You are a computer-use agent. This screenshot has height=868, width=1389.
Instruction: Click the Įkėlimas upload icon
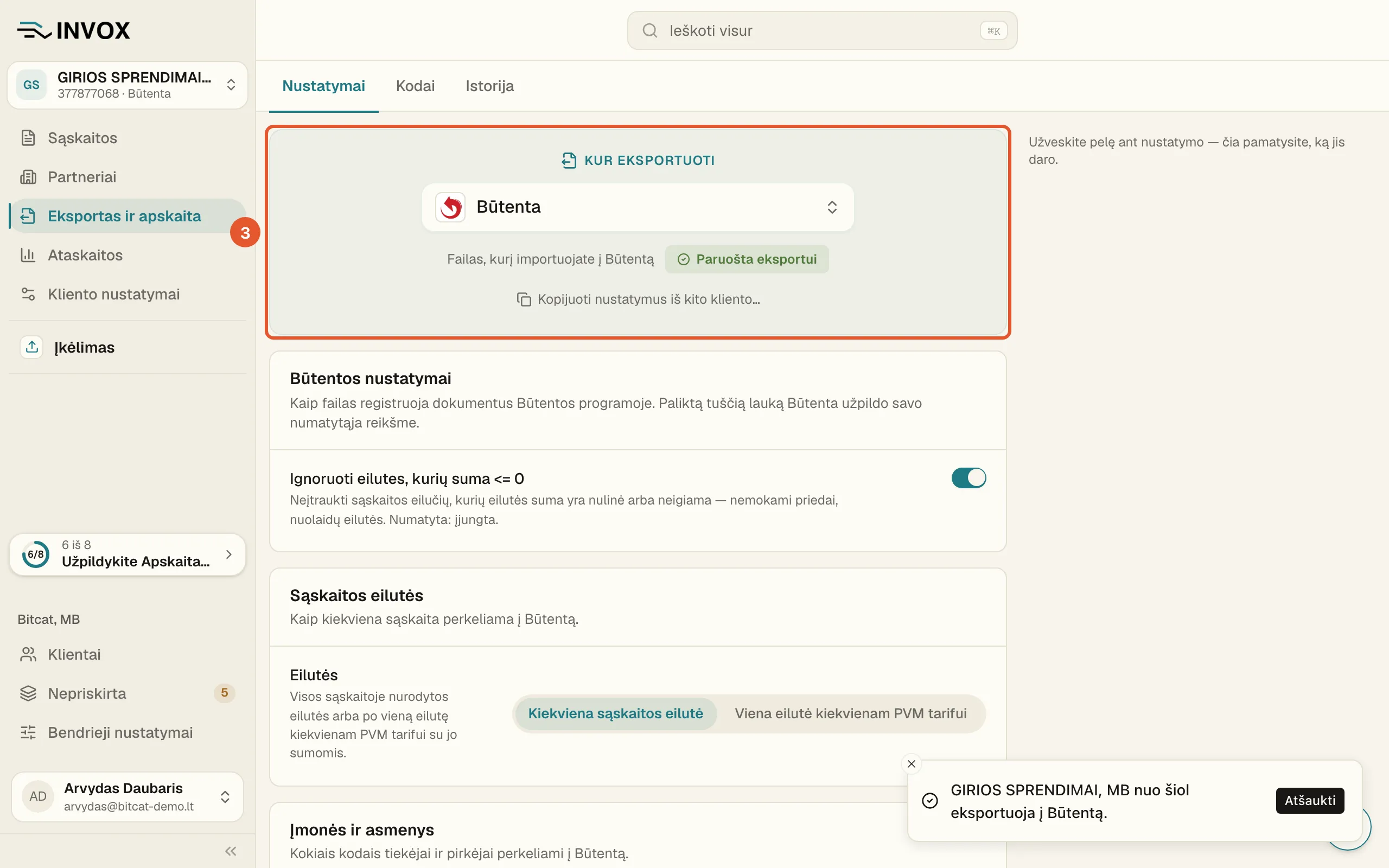tap(31, 347)
